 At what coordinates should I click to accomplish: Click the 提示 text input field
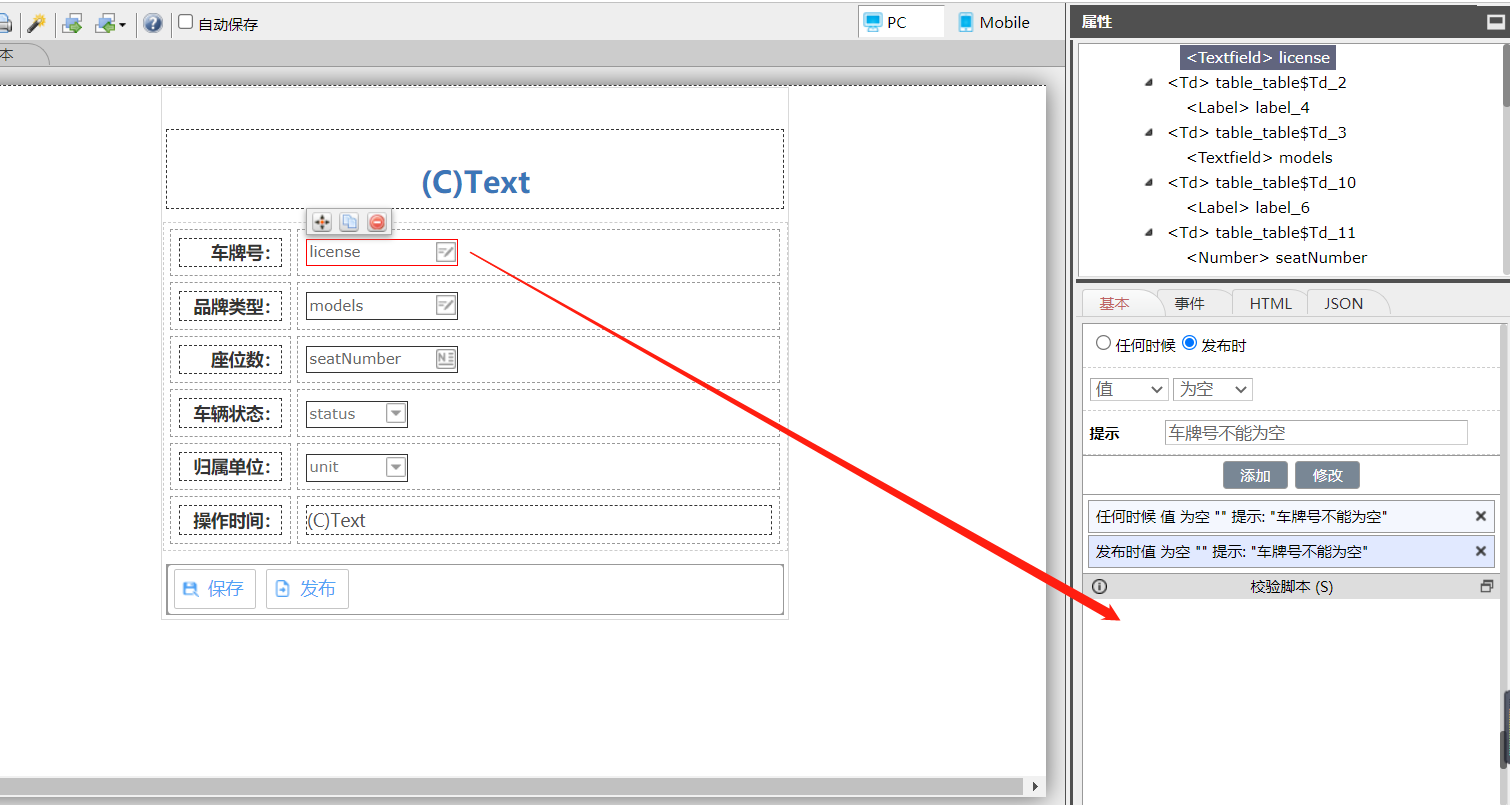click(1316, 433)
